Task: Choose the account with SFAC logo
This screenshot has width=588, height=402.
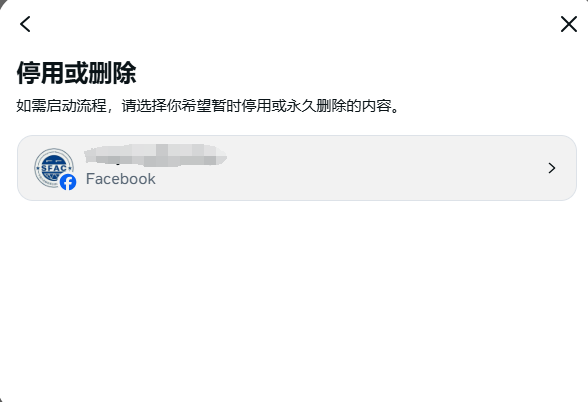Action: click(x=297, y=168)
